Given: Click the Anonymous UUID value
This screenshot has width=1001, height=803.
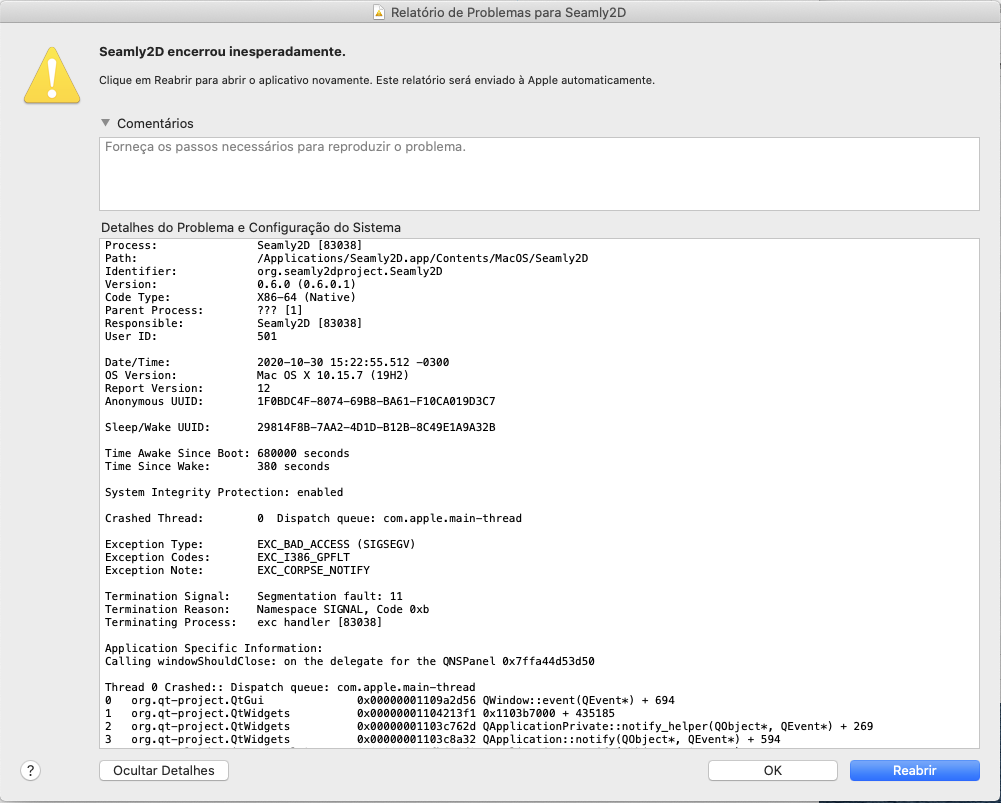Looking at the screenshot, I should (375, 401).
